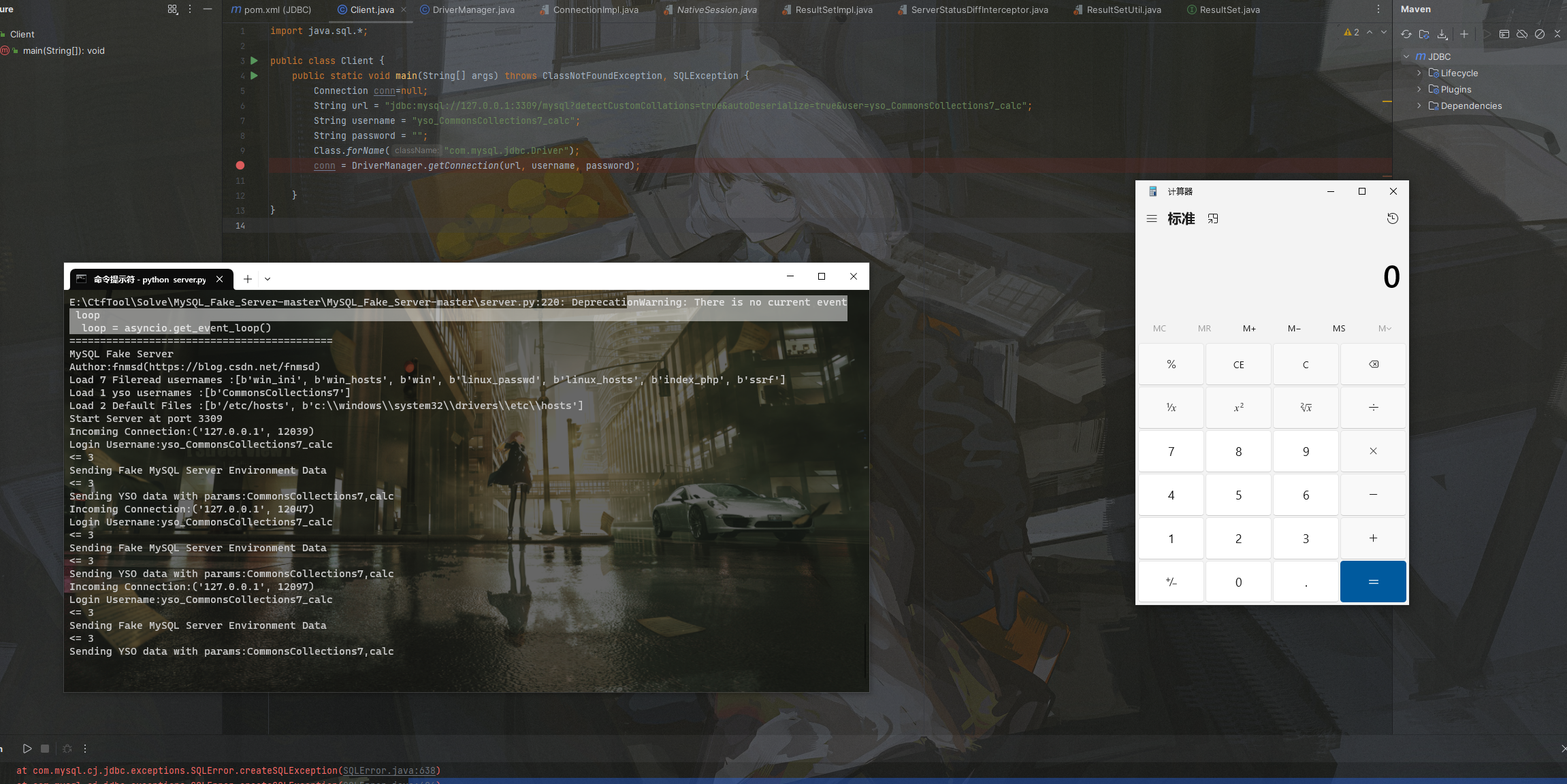The width and height of the screenshot is (1567, 784).
Task: Click the Calculator display value 0
Action: point(1391,277)
